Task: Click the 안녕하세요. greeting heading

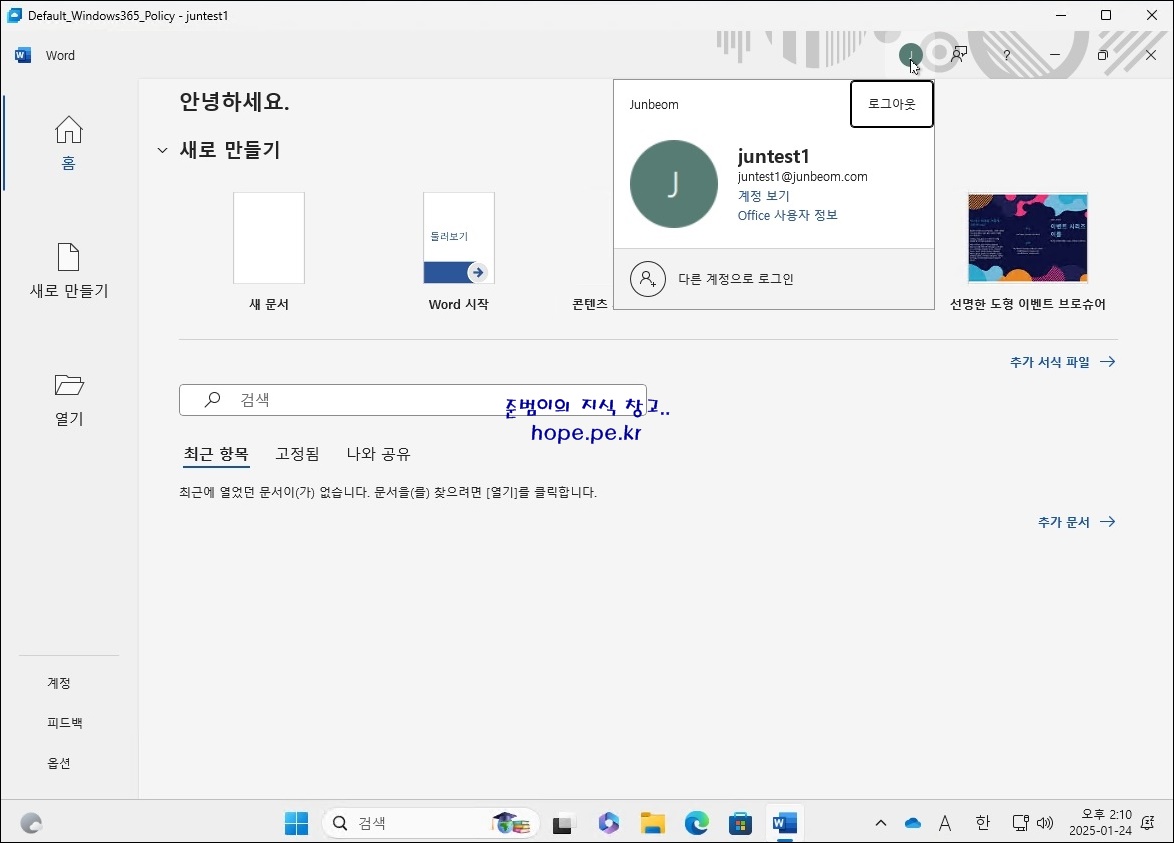Action: coord(234,101)
